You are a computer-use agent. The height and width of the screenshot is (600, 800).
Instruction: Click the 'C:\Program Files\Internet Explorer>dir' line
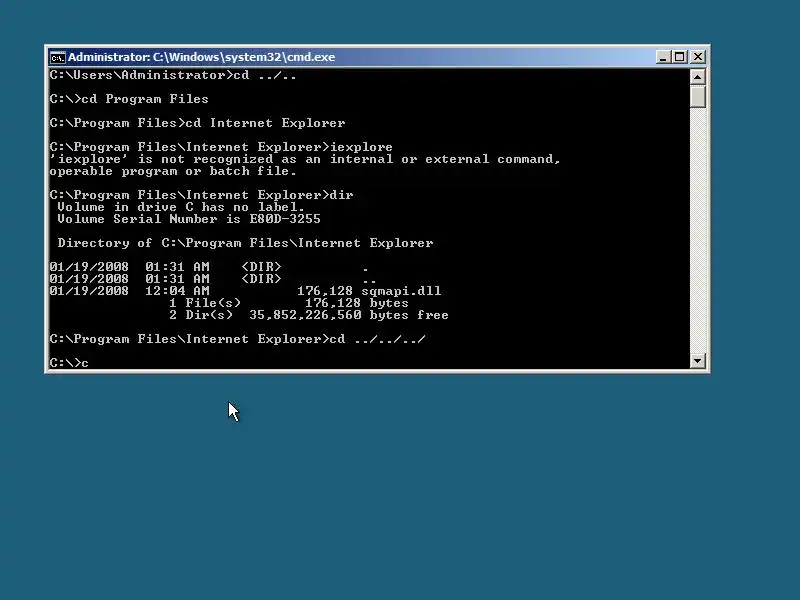click(x=202, y=195)
